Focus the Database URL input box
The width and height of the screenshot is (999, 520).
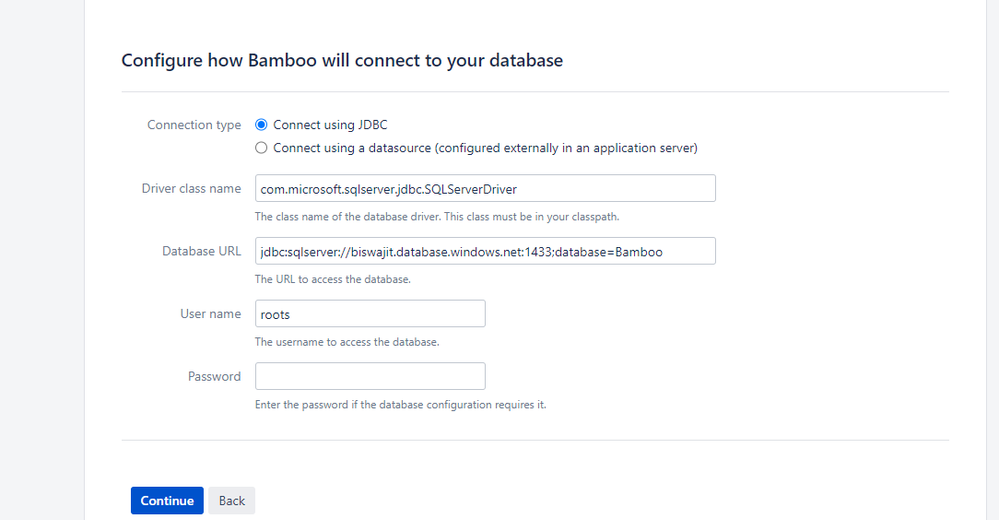tap(485, 251)
